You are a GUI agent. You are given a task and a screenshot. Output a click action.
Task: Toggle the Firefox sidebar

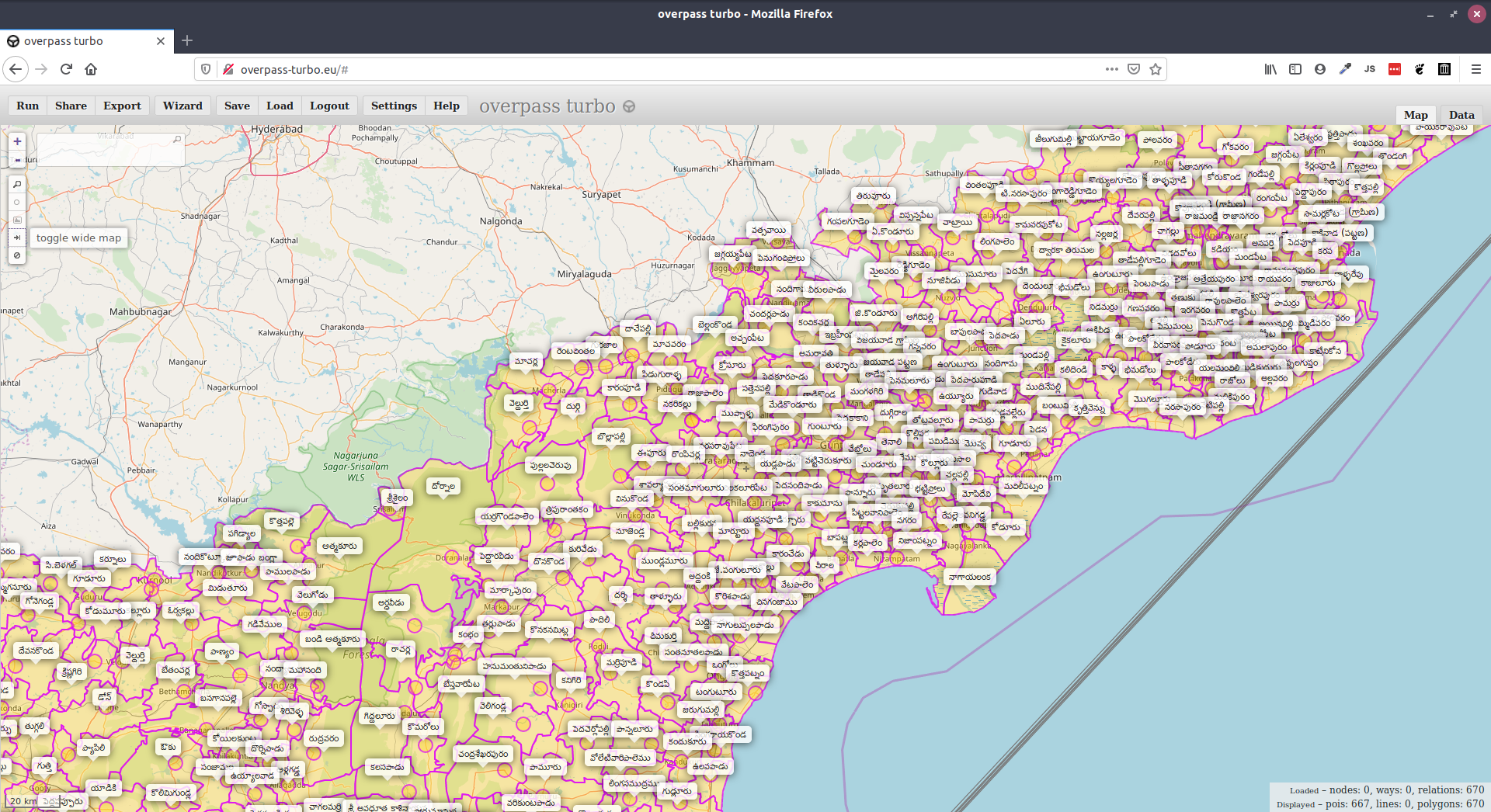coord(1295,69)
